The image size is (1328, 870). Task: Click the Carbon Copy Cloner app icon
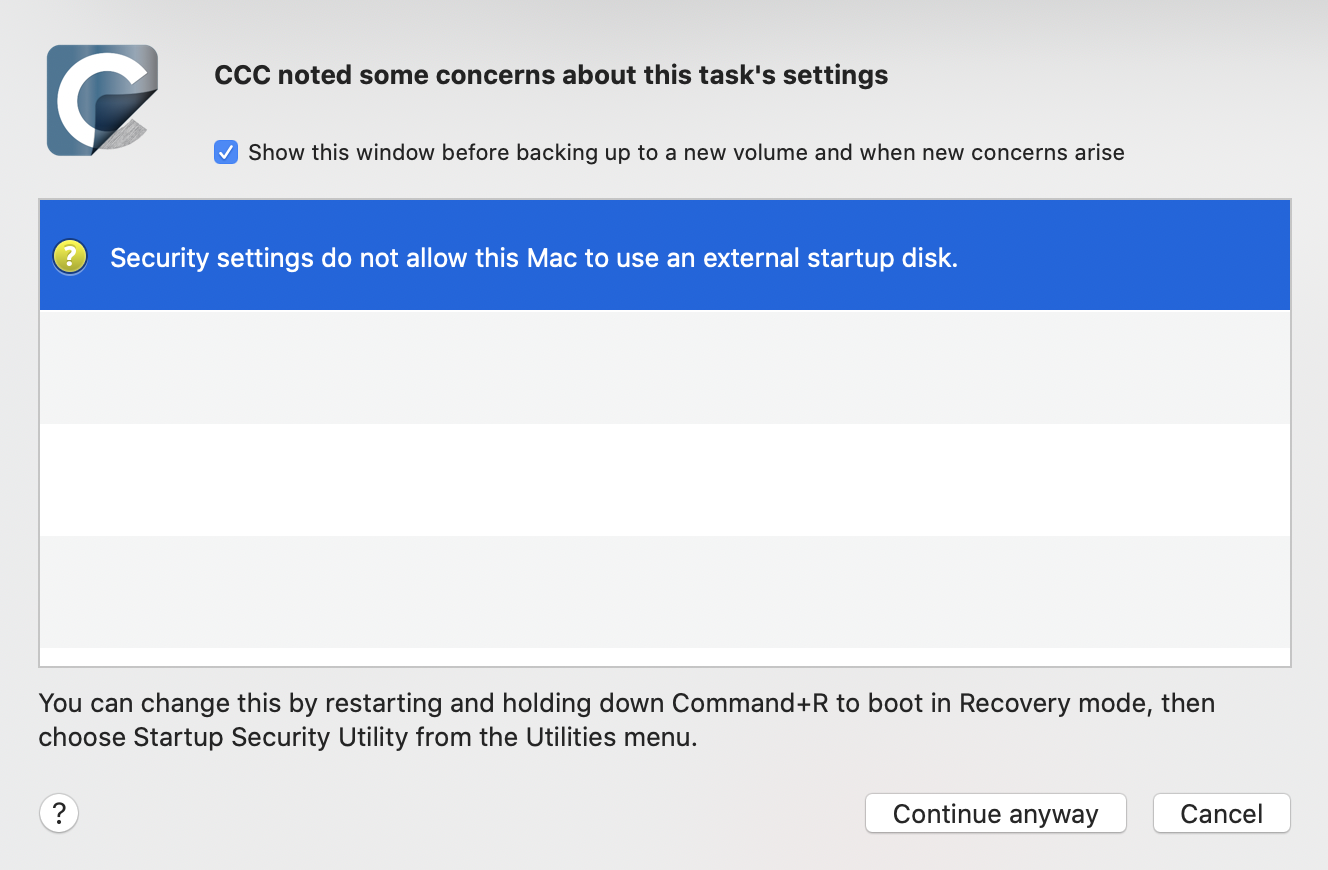coord(102,101)
